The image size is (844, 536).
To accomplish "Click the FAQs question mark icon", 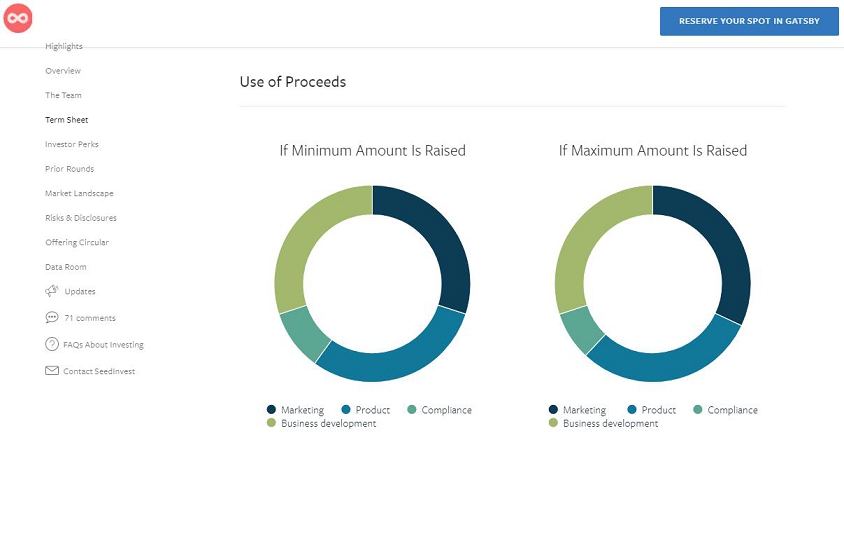I will coord(52,345).
